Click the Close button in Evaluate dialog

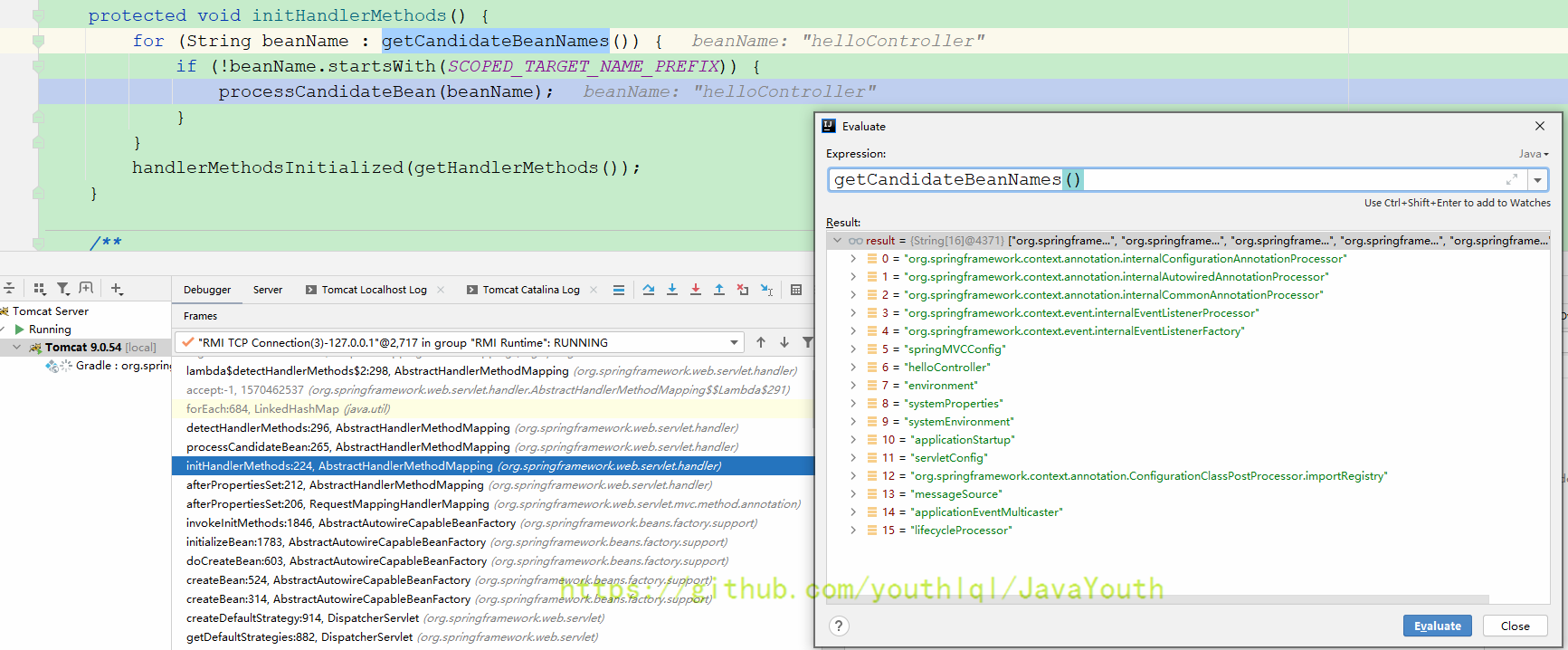[1515, 626]
